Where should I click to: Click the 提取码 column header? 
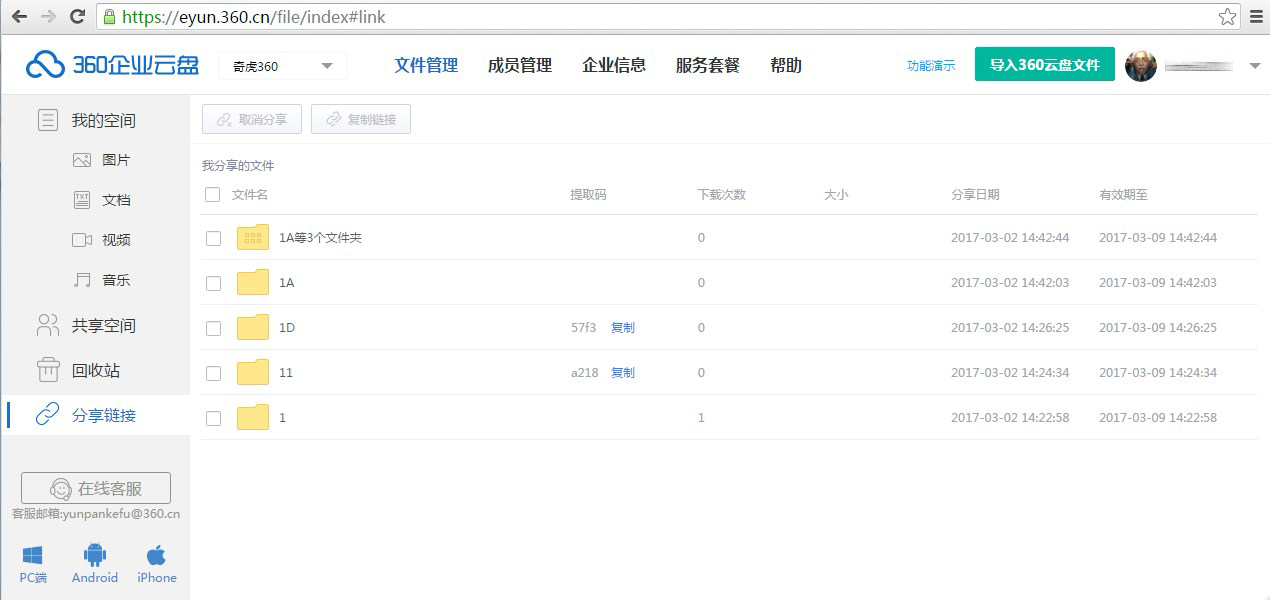point(588,195)
